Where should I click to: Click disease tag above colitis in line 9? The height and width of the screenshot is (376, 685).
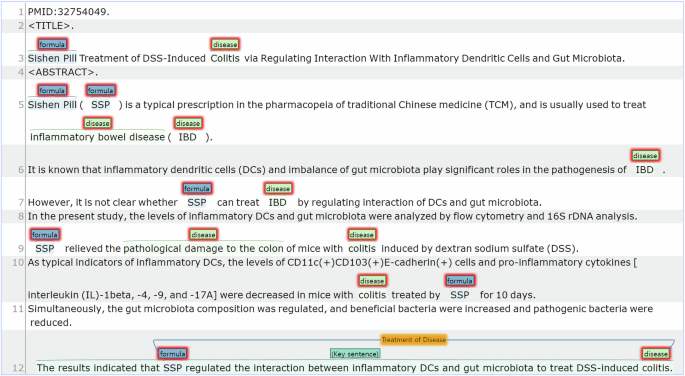pyautogui.click(x=362, y=235)
